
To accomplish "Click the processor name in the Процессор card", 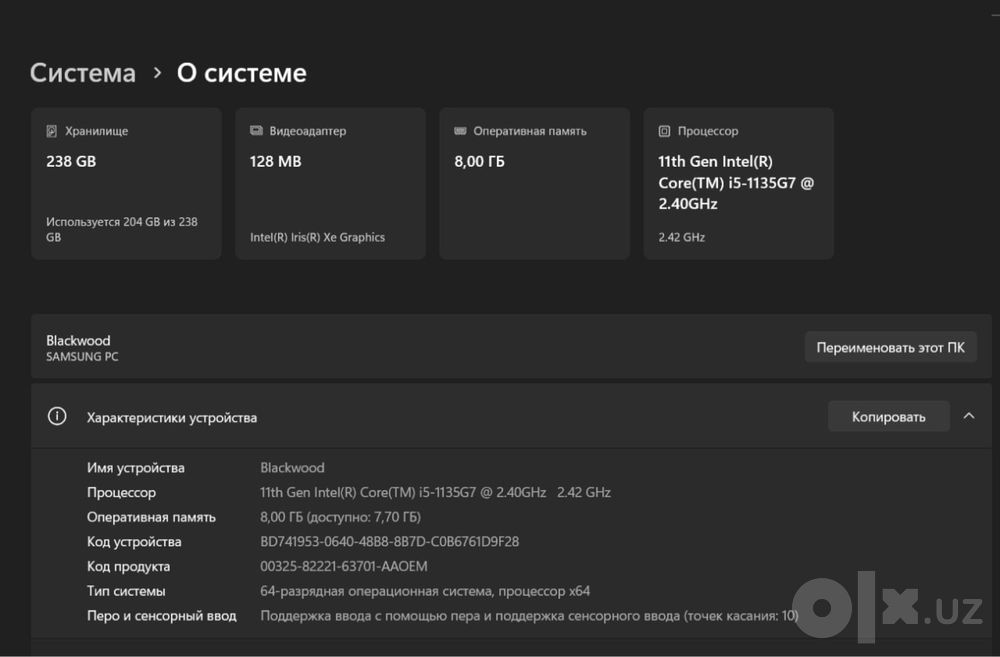I will point(736,182).
